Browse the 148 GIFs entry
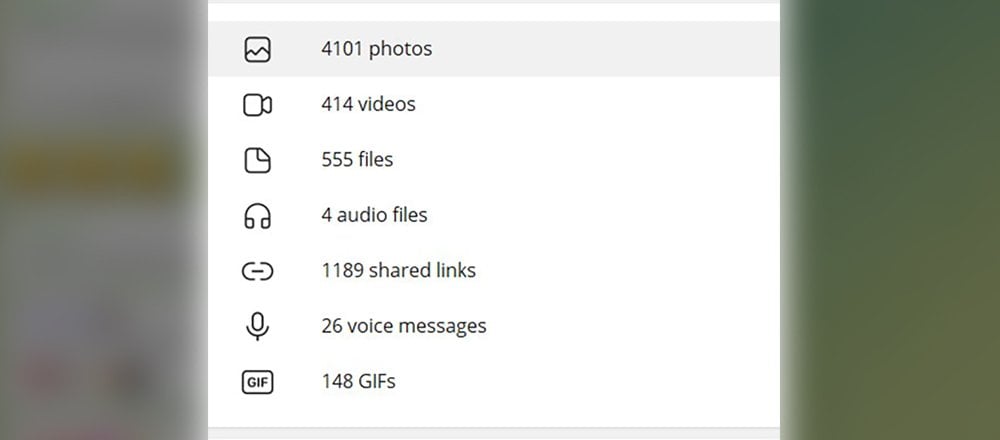 494,382
